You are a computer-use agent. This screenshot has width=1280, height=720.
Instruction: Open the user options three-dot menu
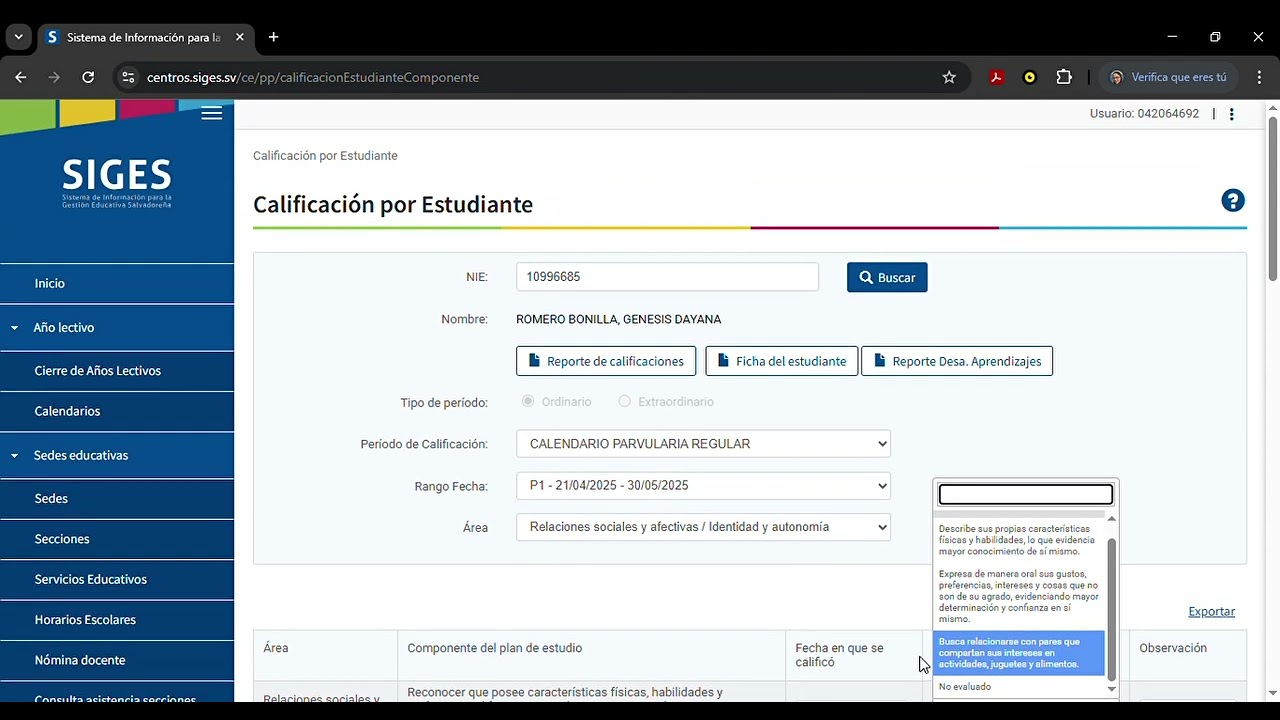click(x=1232, y=114)
